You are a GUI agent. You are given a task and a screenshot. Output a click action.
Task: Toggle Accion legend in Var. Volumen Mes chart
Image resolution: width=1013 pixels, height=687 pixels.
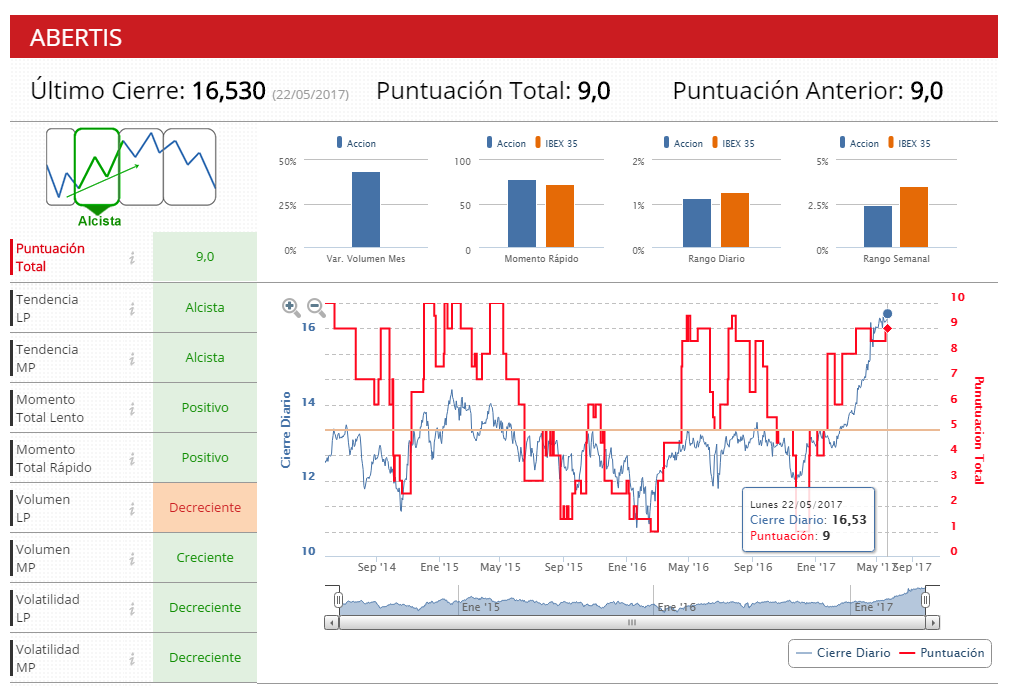click(x=356, y=143)
